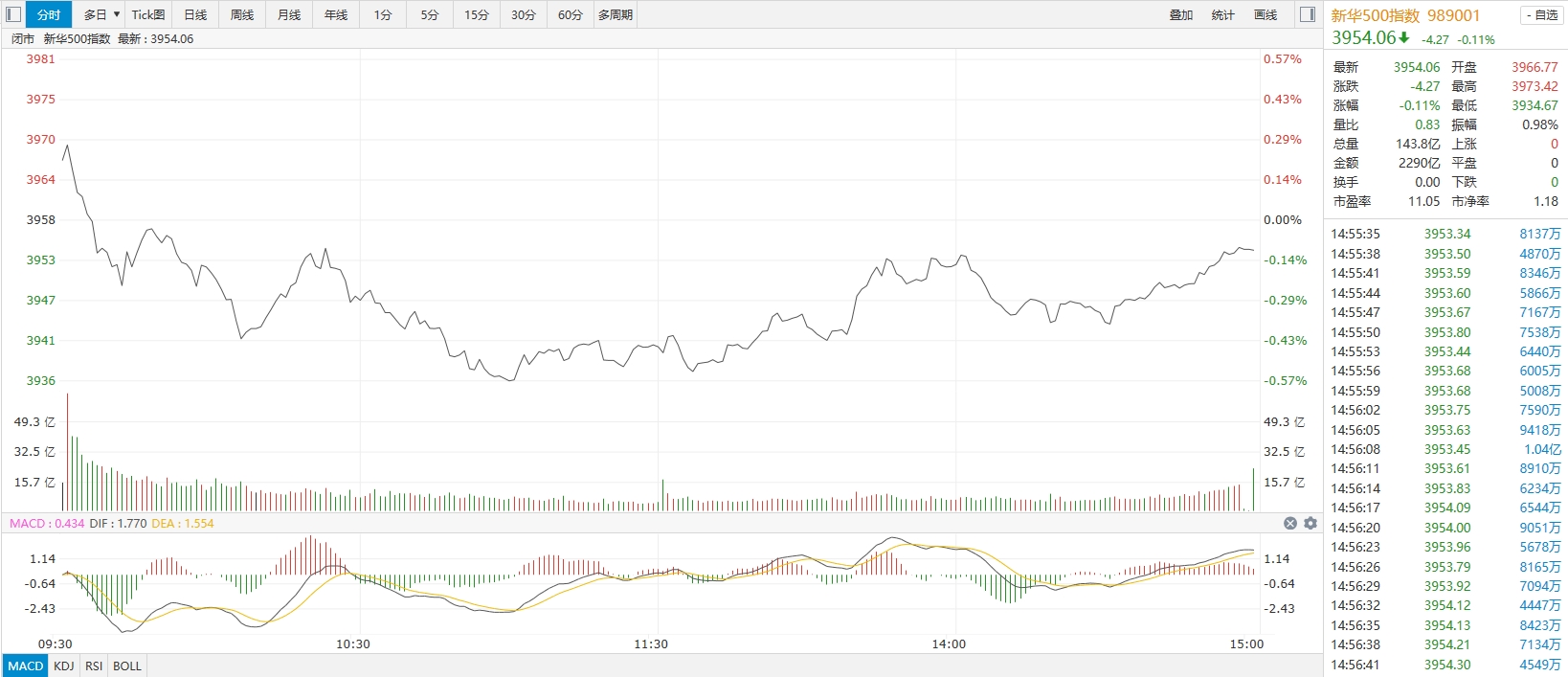1568x677 pixels.
Task: Toggle the left sidebar panel icon
Action: point(13,14)
